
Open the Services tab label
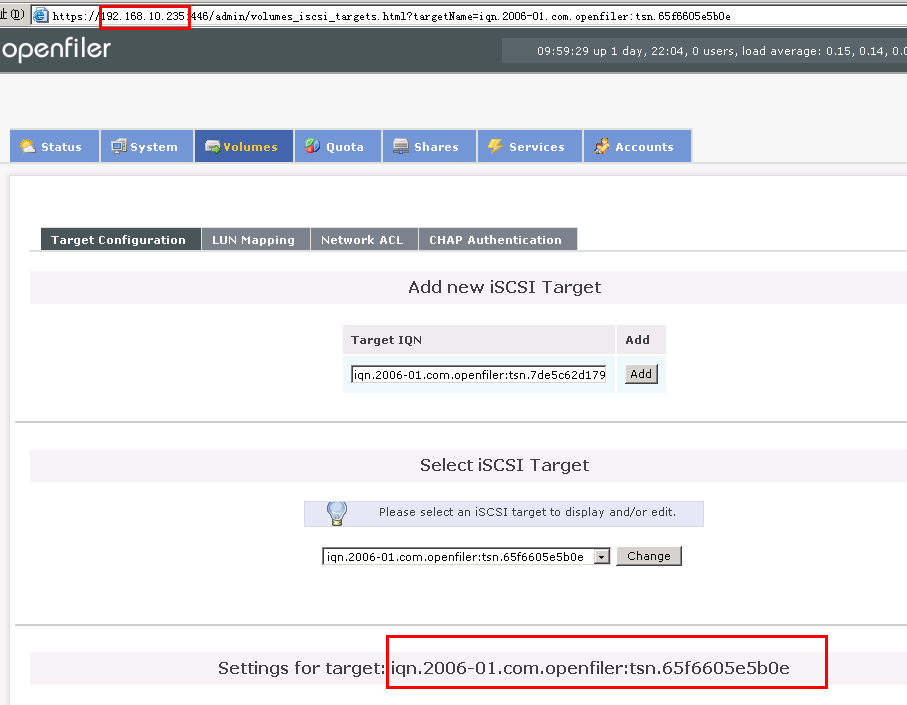click(x=537, y=147)
